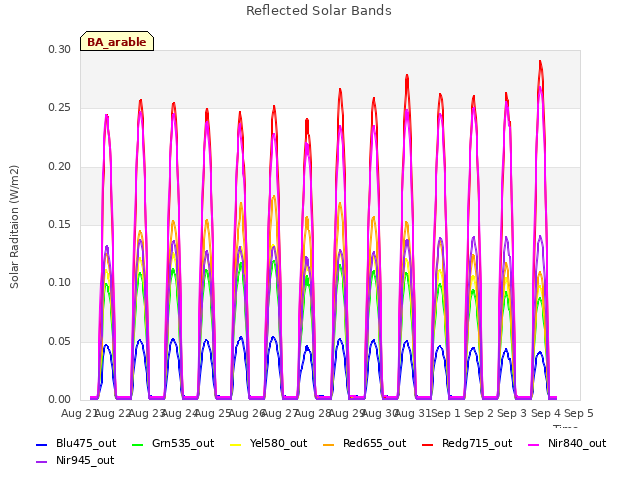640x480 pixels.
Task: Click the Sep 5 x-axis date label
Action: [579, 413]
